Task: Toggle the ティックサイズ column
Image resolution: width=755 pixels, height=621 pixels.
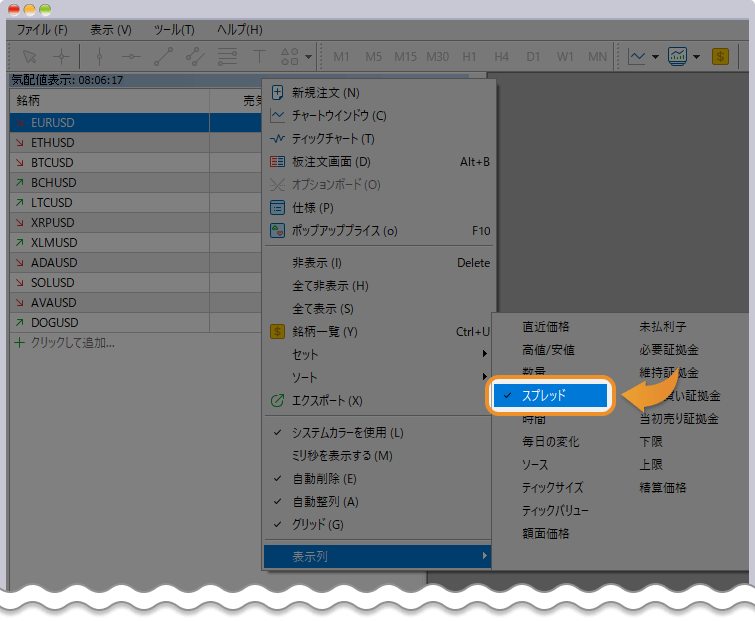Action: (553, 487)
